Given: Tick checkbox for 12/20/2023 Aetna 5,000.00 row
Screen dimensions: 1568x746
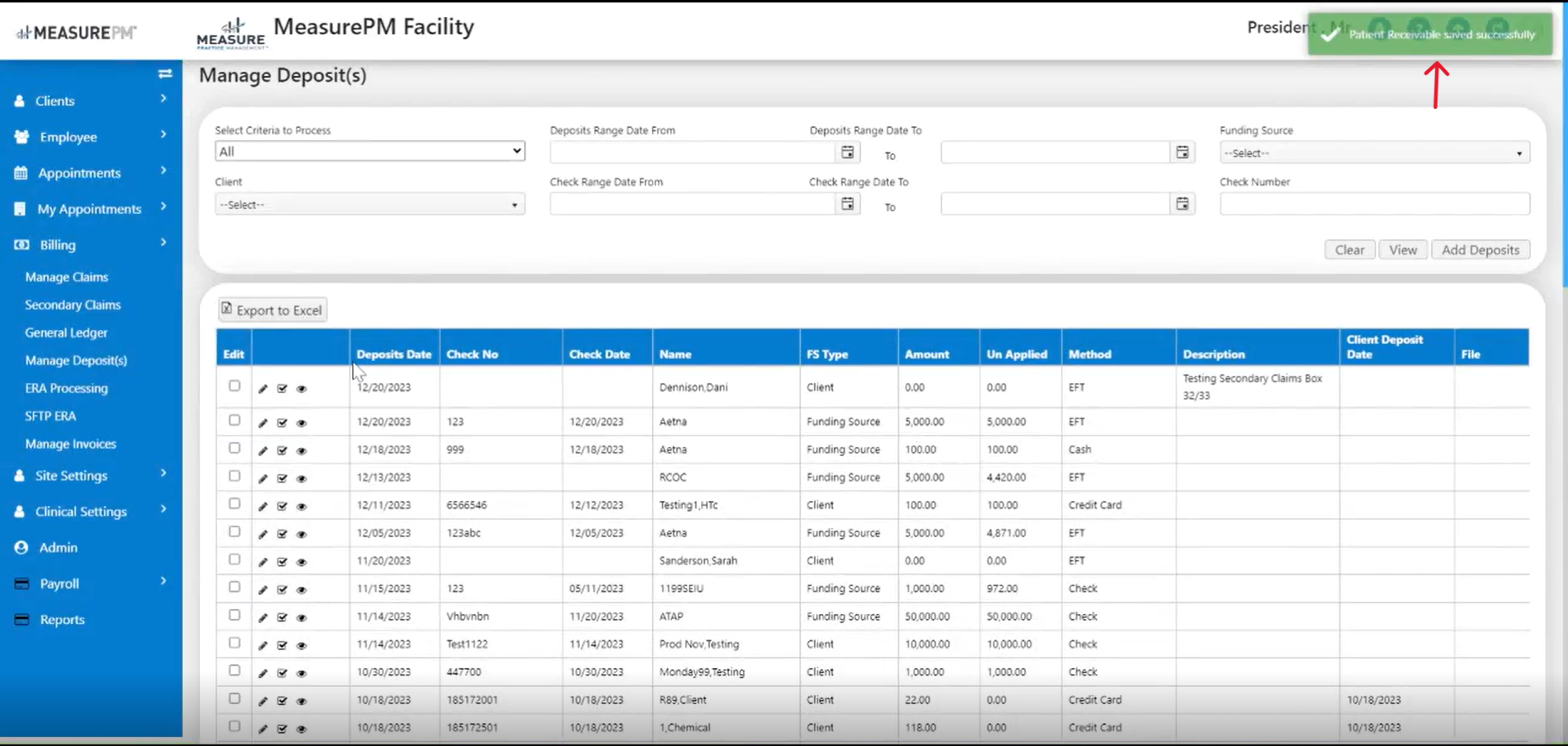Looking at the screenshot, I should pos(234,420).
